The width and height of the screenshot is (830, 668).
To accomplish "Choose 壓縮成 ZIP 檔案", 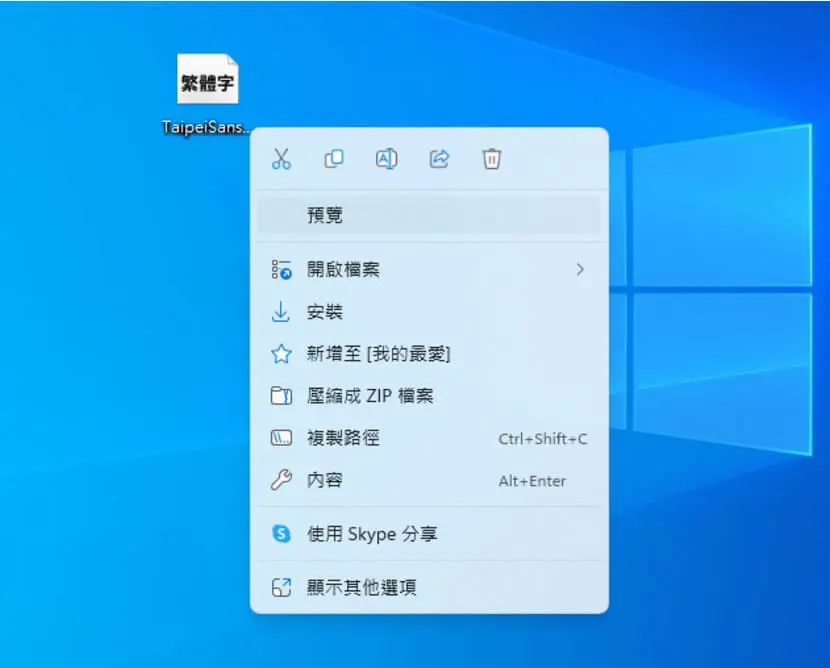I will click(429, 396).
